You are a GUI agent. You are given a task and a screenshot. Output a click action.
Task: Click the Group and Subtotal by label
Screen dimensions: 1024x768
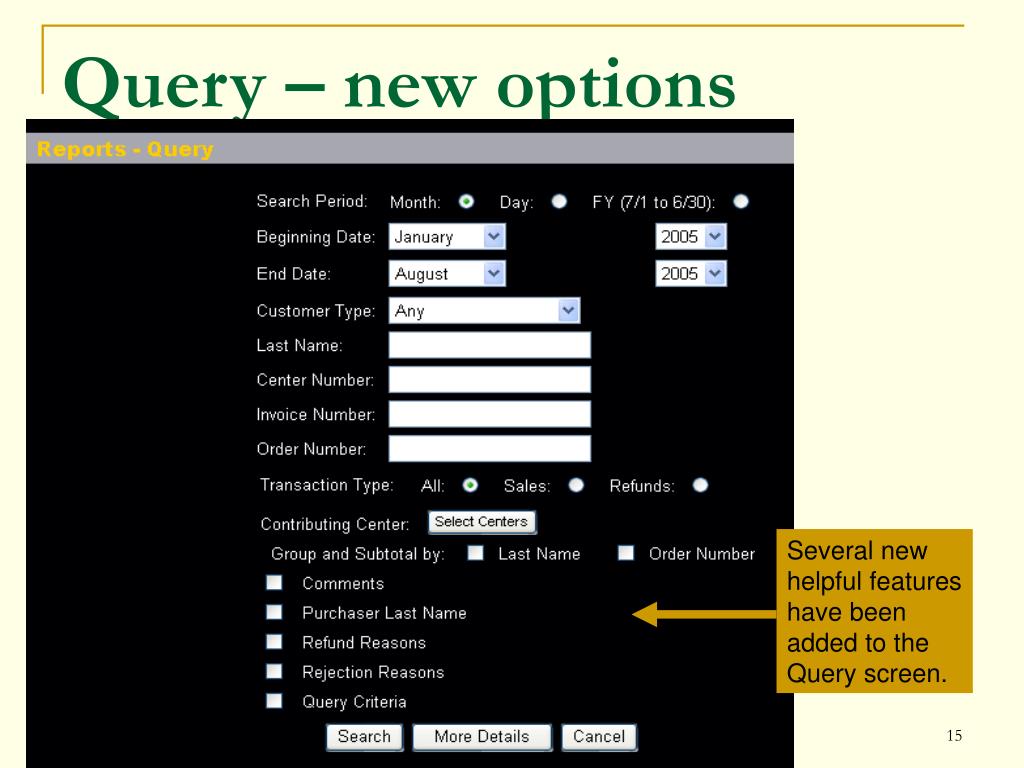click(358, 554)
